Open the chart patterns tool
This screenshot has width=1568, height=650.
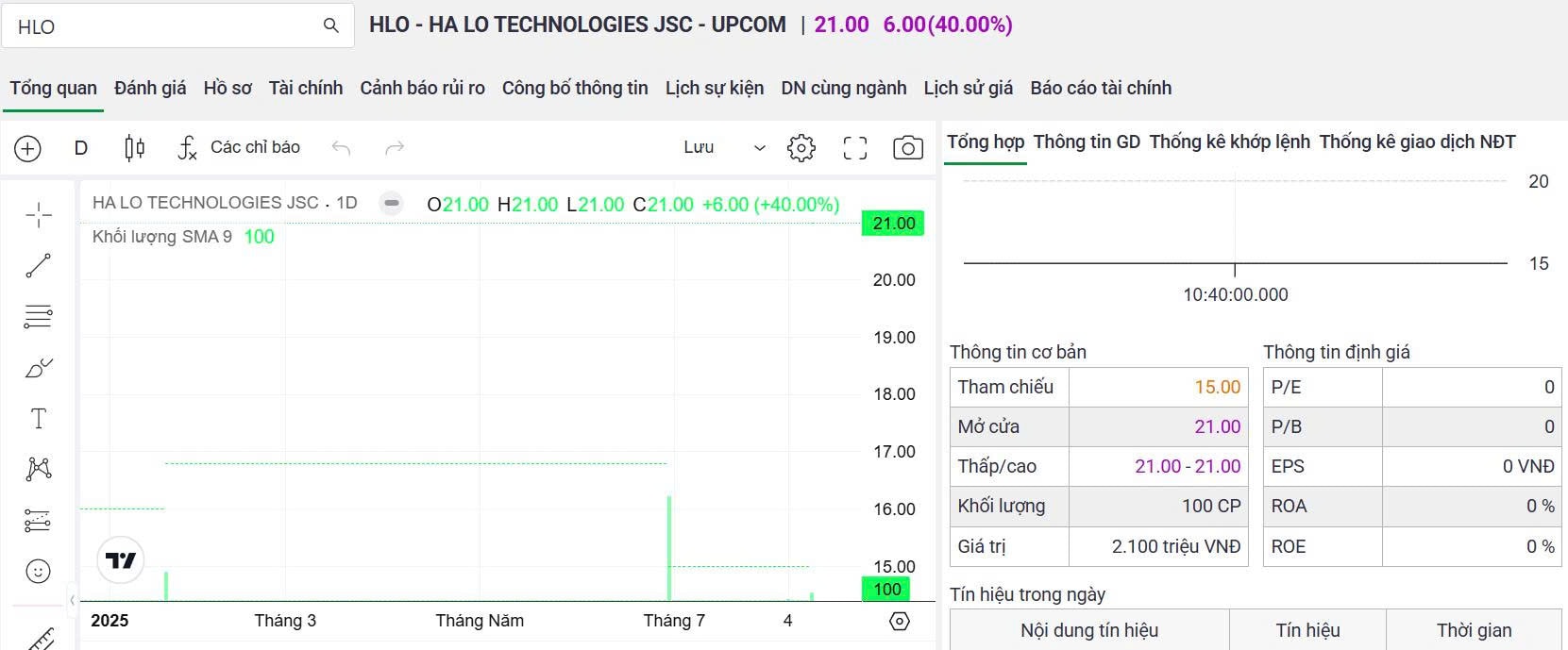pyautogui.click(x=39, y=469)
